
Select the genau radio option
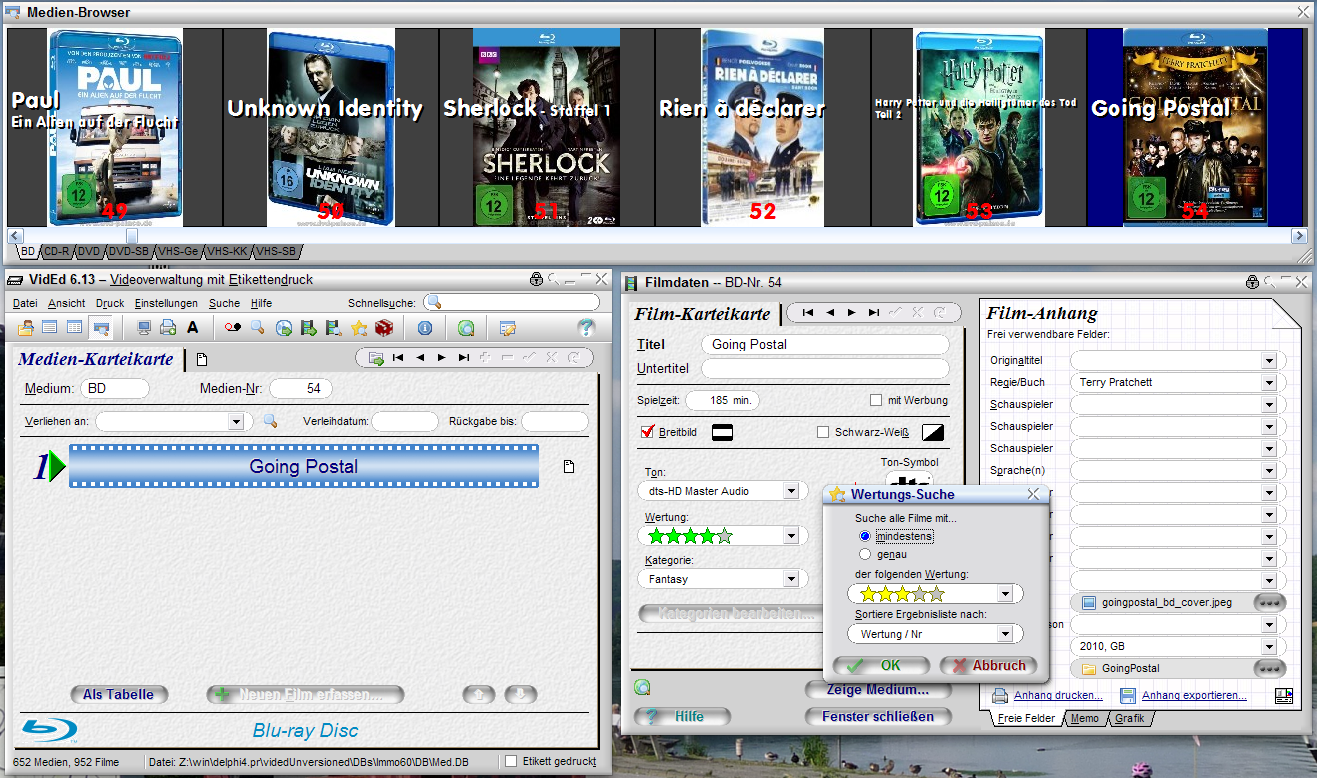[x=865, y=554]
